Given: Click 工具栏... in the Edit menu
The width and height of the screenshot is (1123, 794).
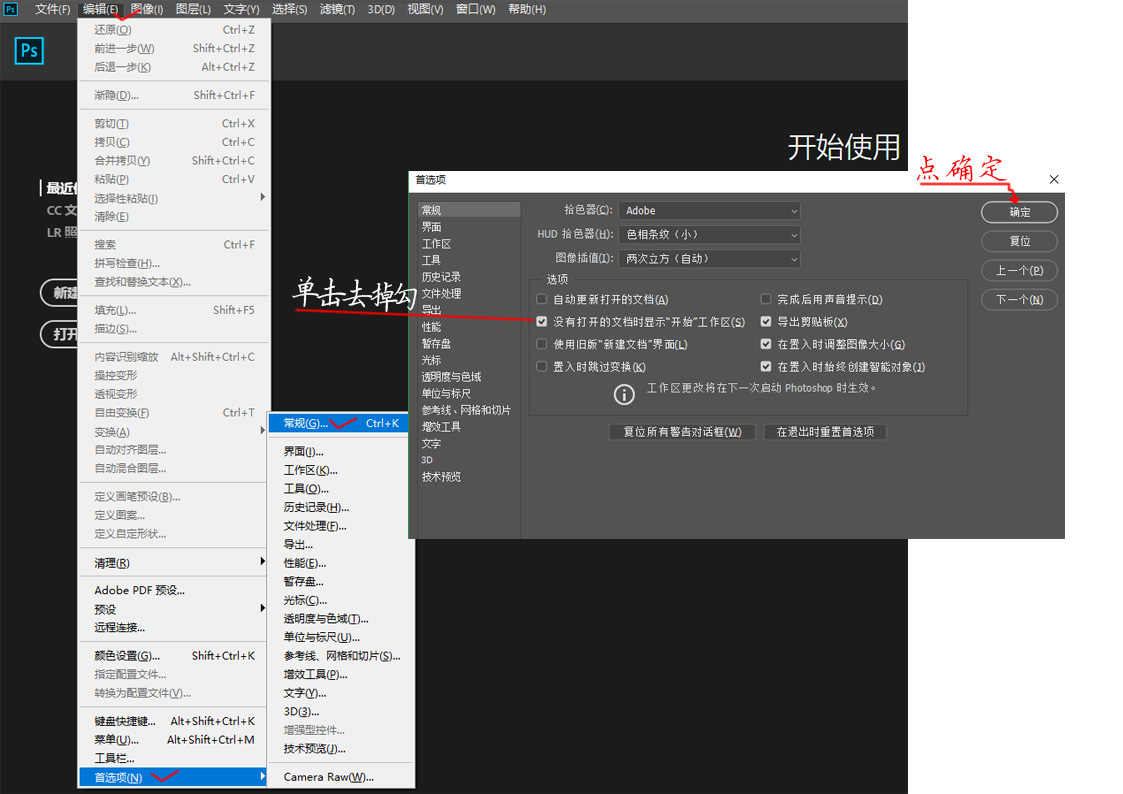Looking at the screenshot, I should [x=174, y=758].
